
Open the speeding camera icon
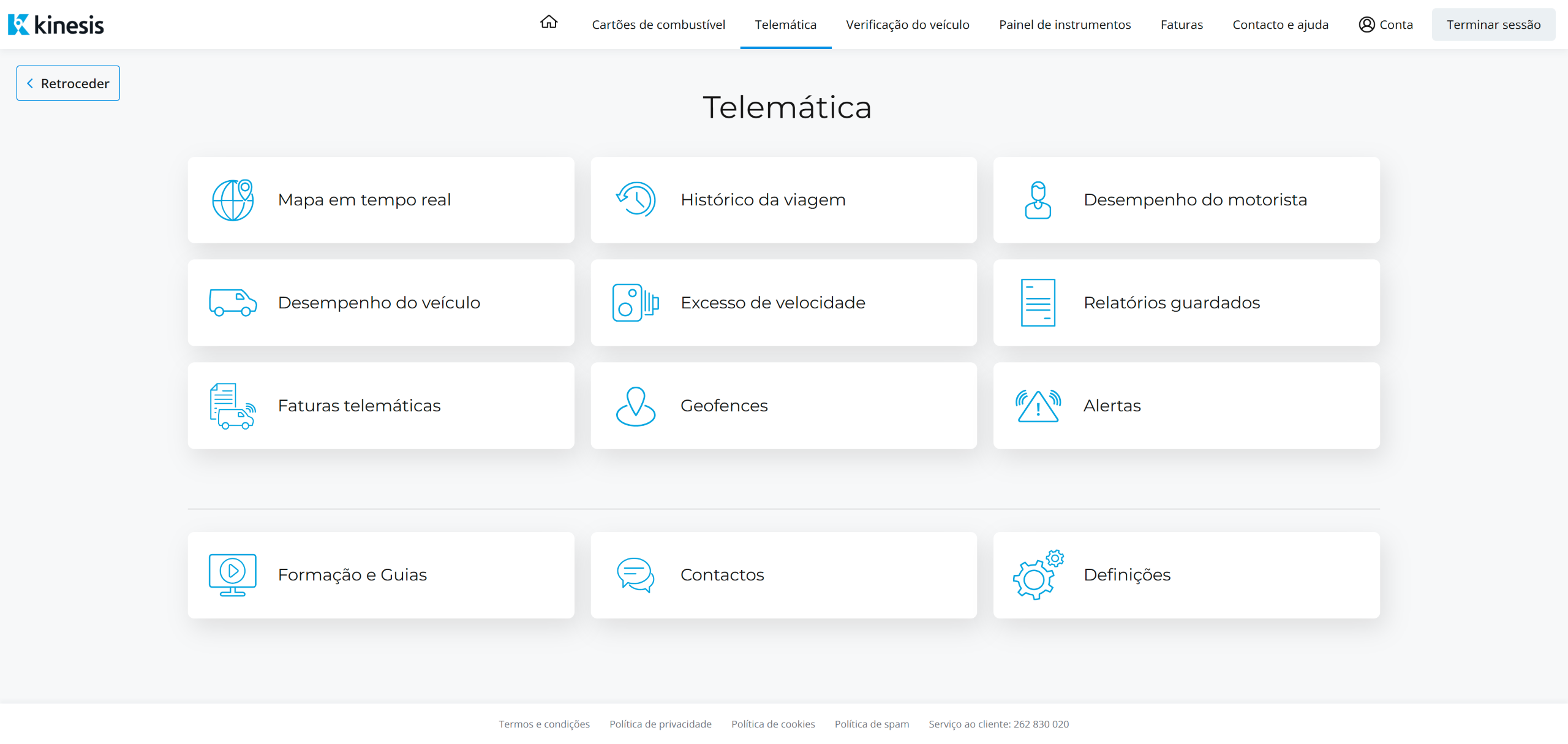tap(635, 303)
